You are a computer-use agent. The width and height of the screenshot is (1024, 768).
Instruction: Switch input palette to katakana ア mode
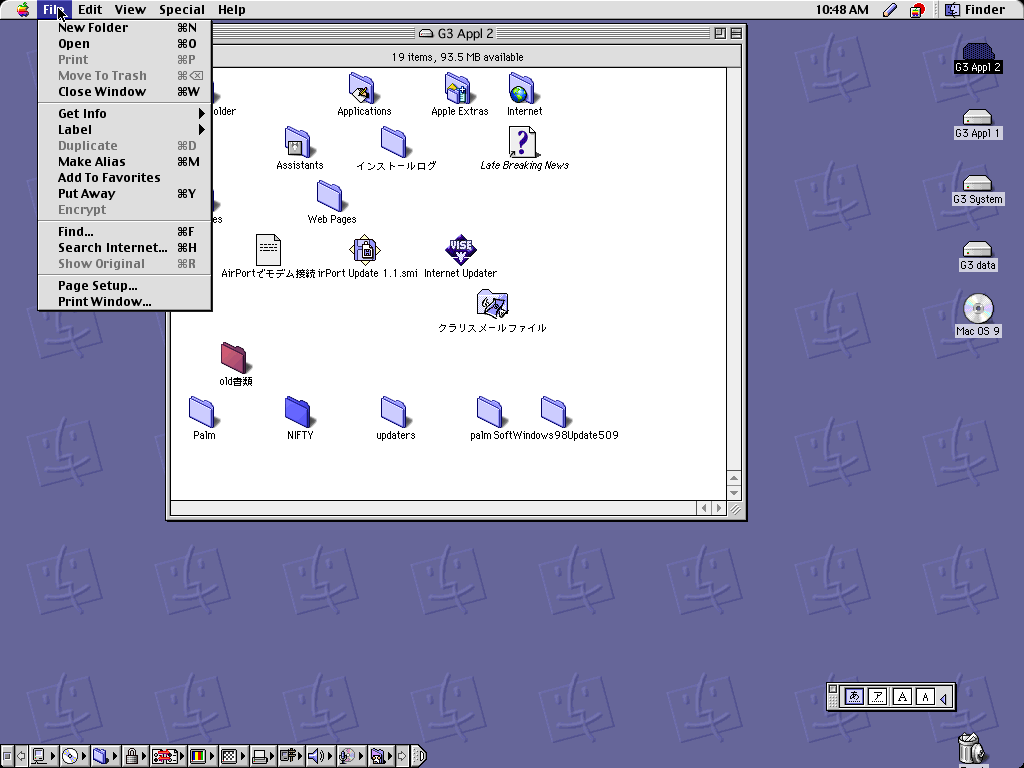pyautogui.click(x=878, y=697)
